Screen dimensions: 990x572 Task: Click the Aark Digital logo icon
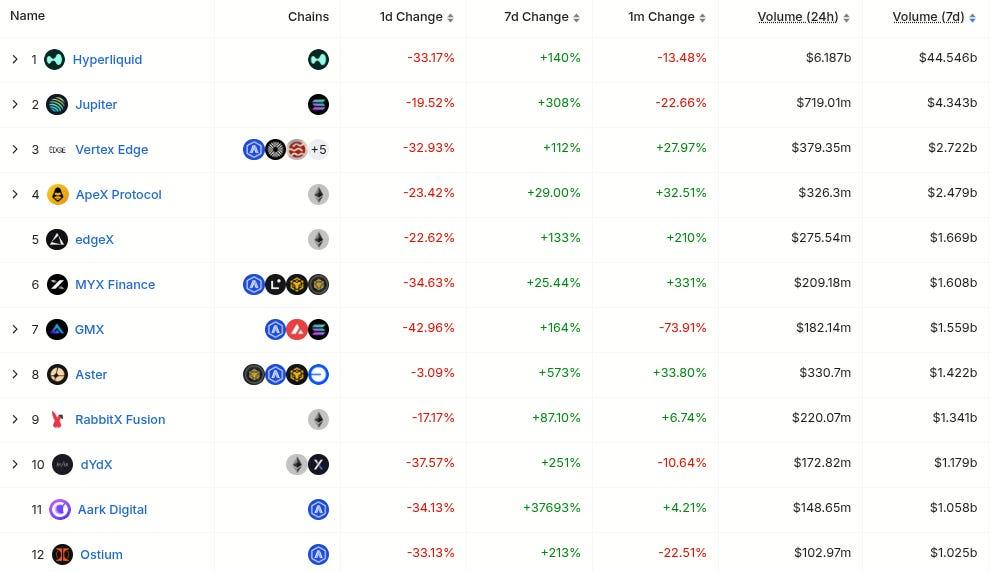tap(60, 510)
